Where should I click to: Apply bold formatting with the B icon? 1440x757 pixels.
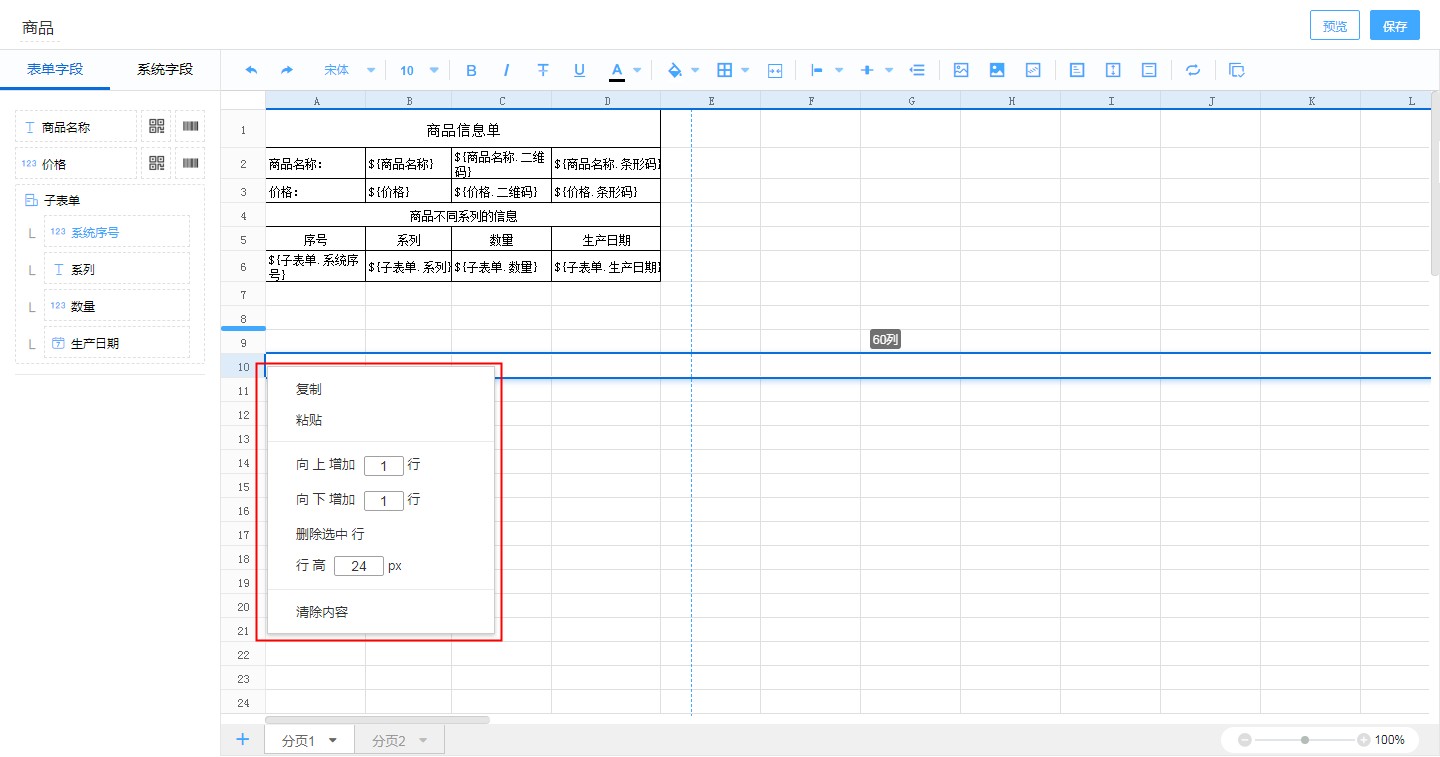click(471, 70)
